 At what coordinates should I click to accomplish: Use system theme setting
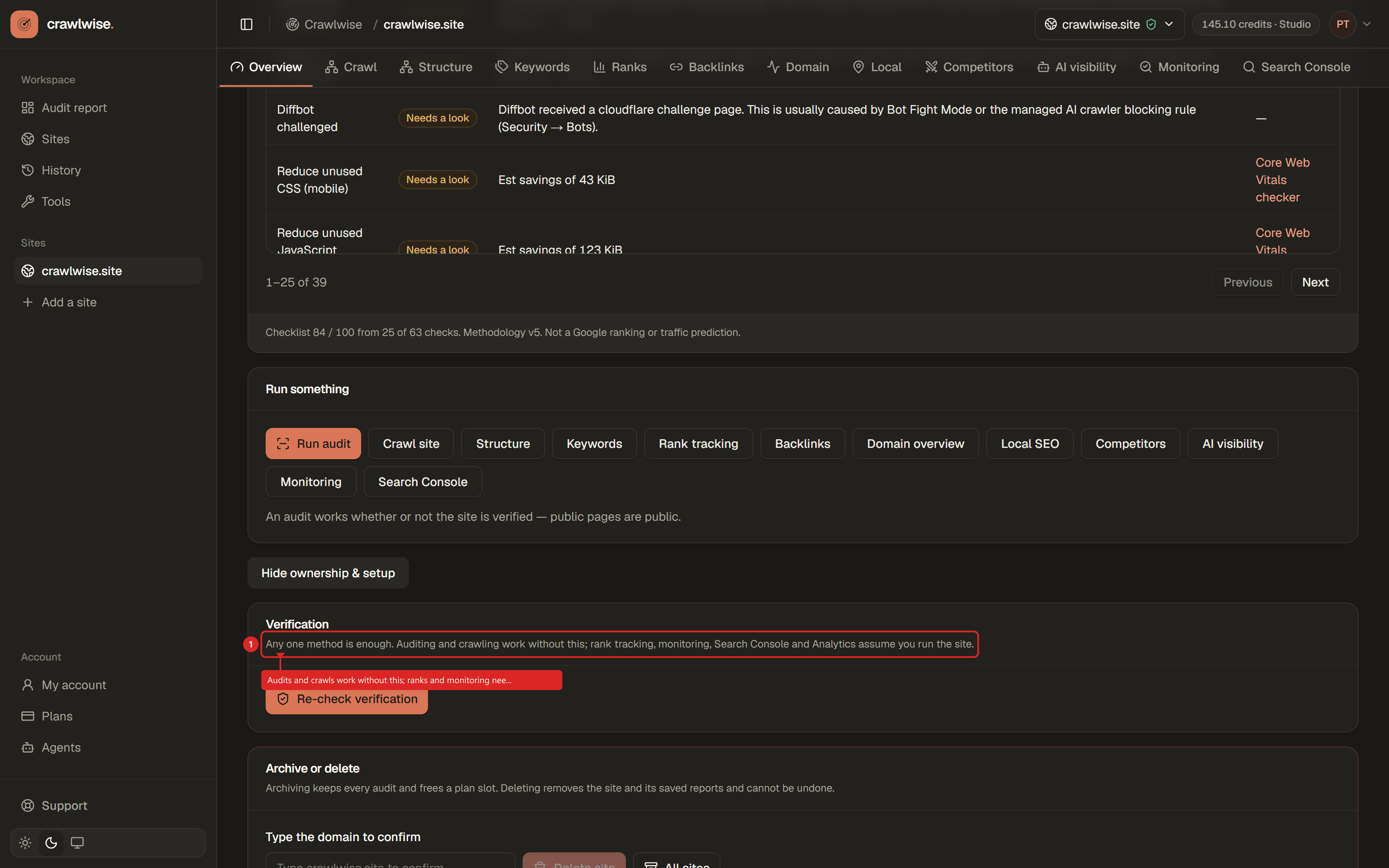point(77,843)
